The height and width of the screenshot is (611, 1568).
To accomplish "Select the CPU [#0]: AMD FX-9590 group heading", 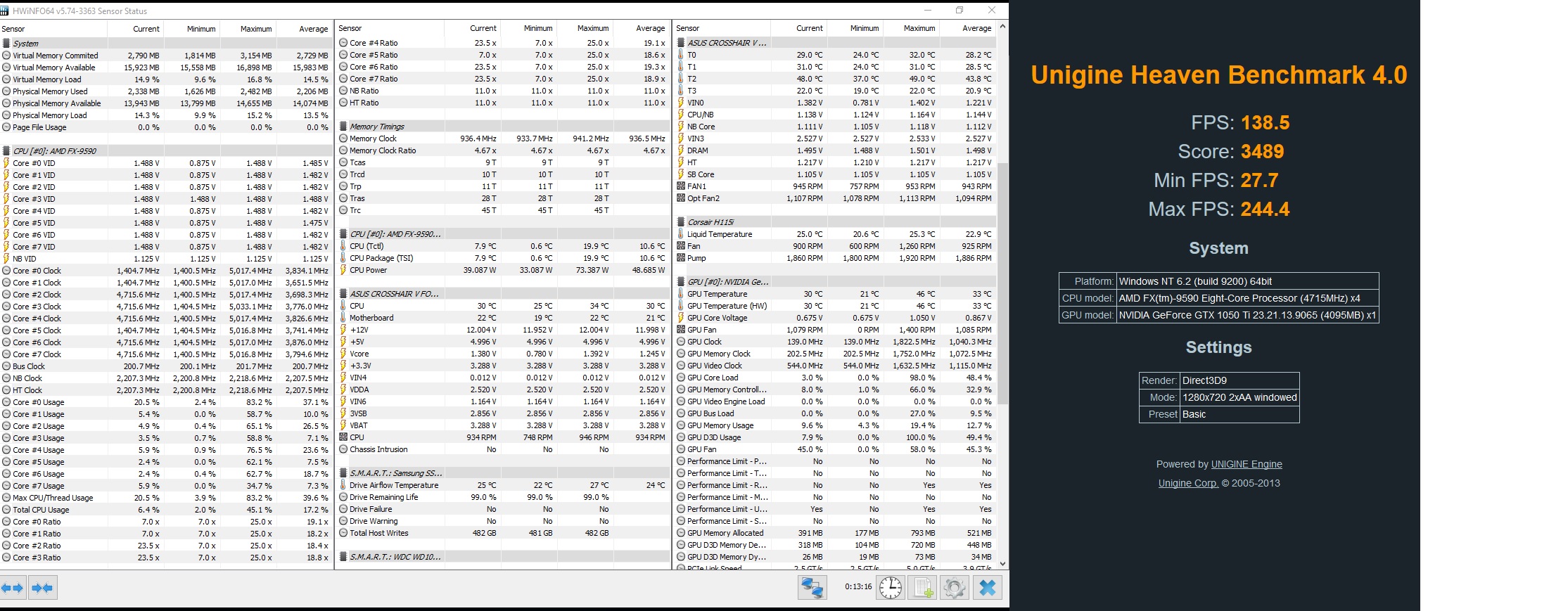I will [x=165, y=151].
